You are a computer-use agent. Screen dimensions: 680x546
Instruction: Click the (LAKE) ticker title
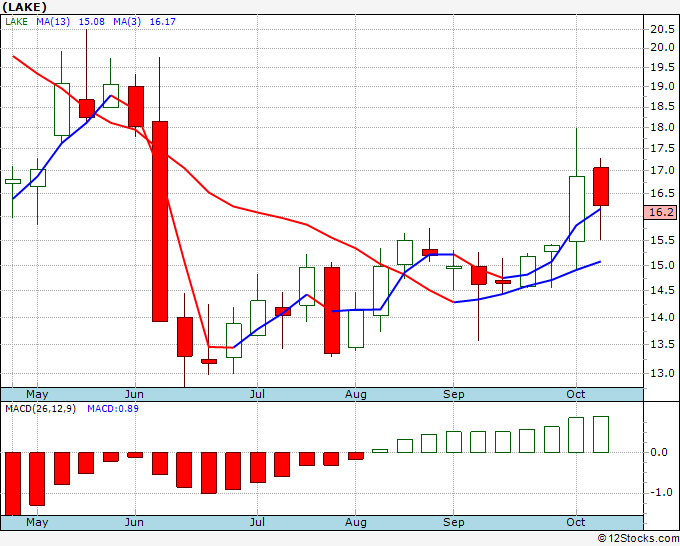(x=25, y=7)
